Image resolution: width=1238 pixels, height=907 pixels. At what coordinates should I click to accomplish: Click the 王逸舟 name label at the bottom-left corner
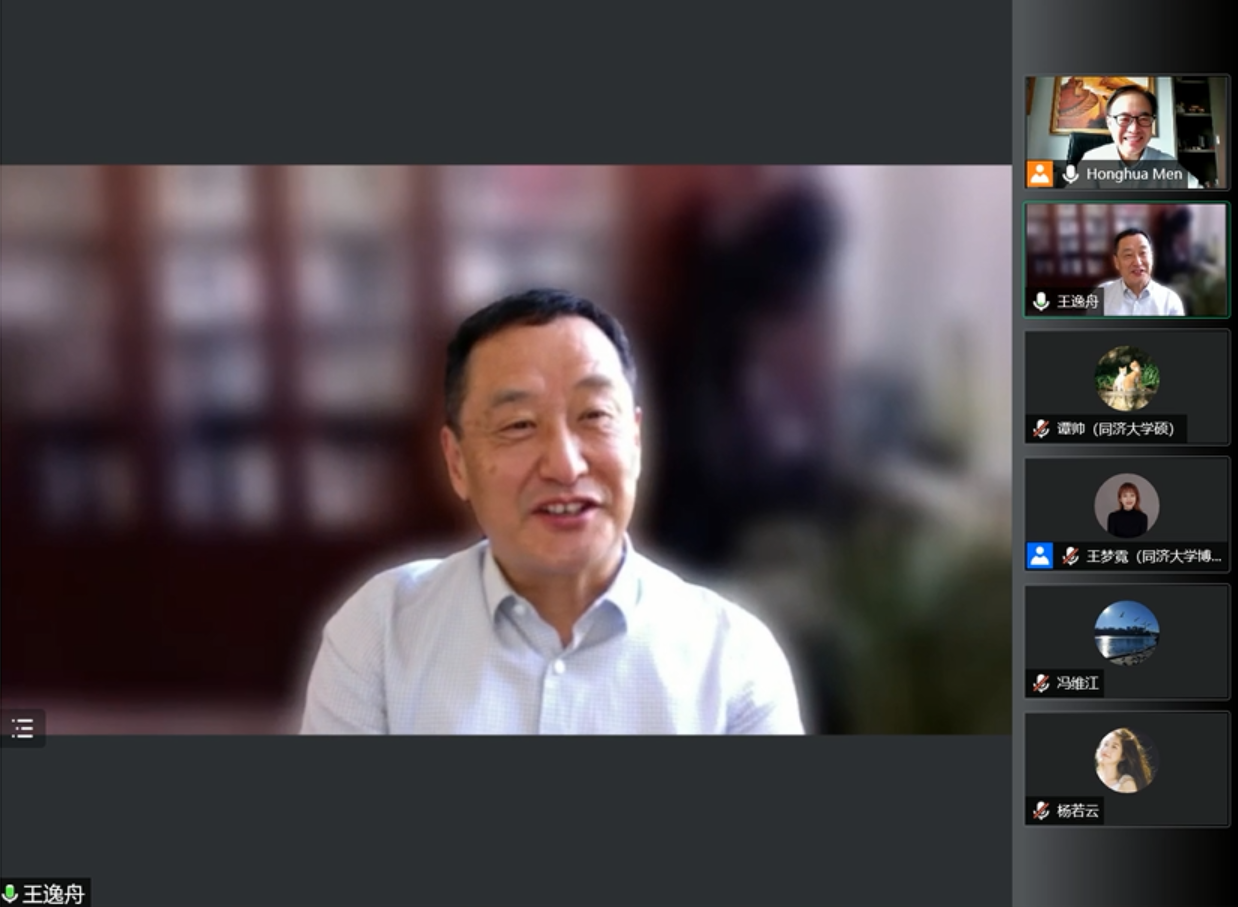pos(54,893)
